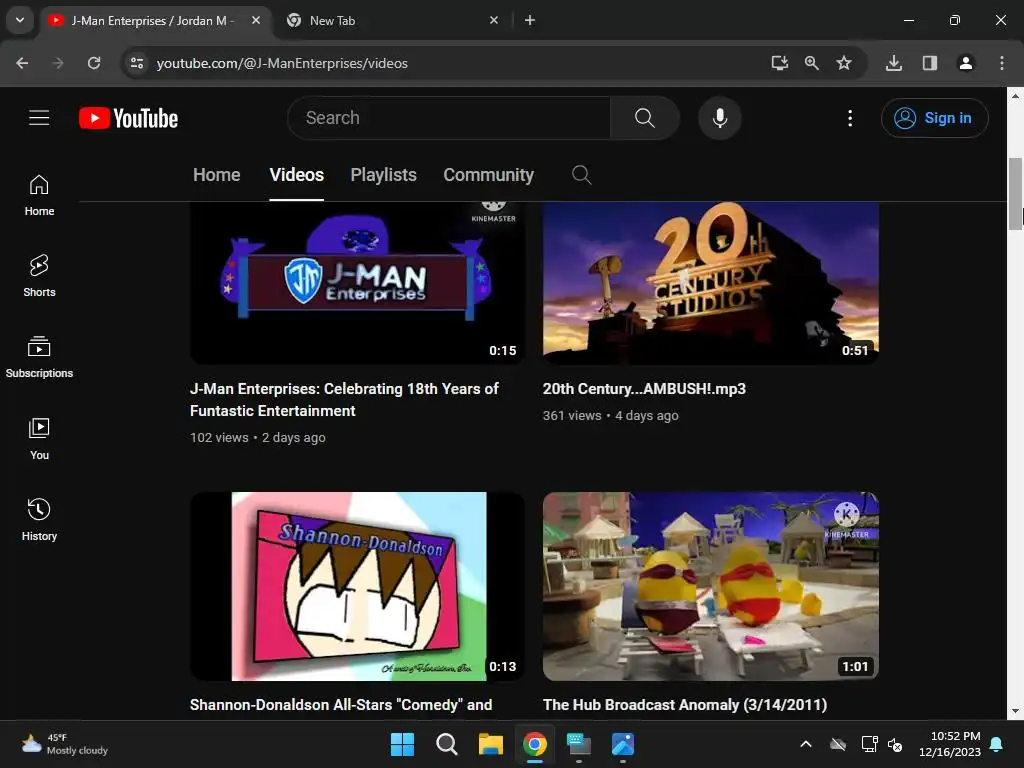Go to Home in sidebar

tap(39, 195)
